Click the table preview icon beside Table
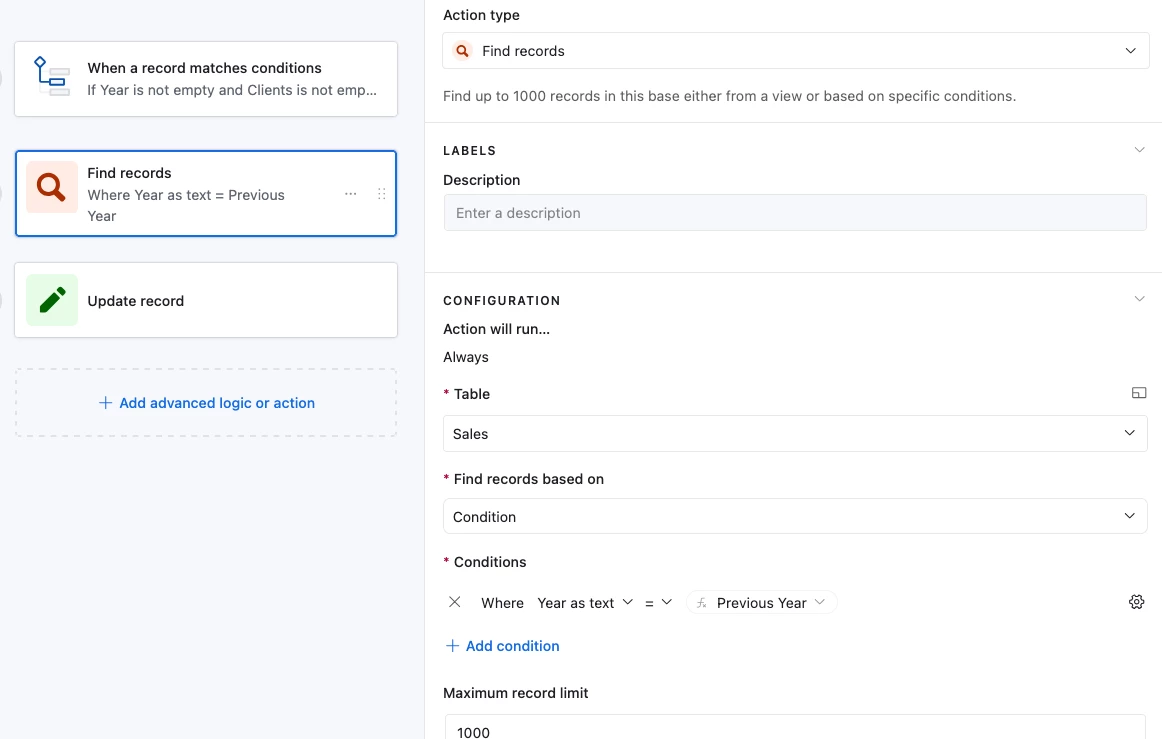 [1138, 393]
